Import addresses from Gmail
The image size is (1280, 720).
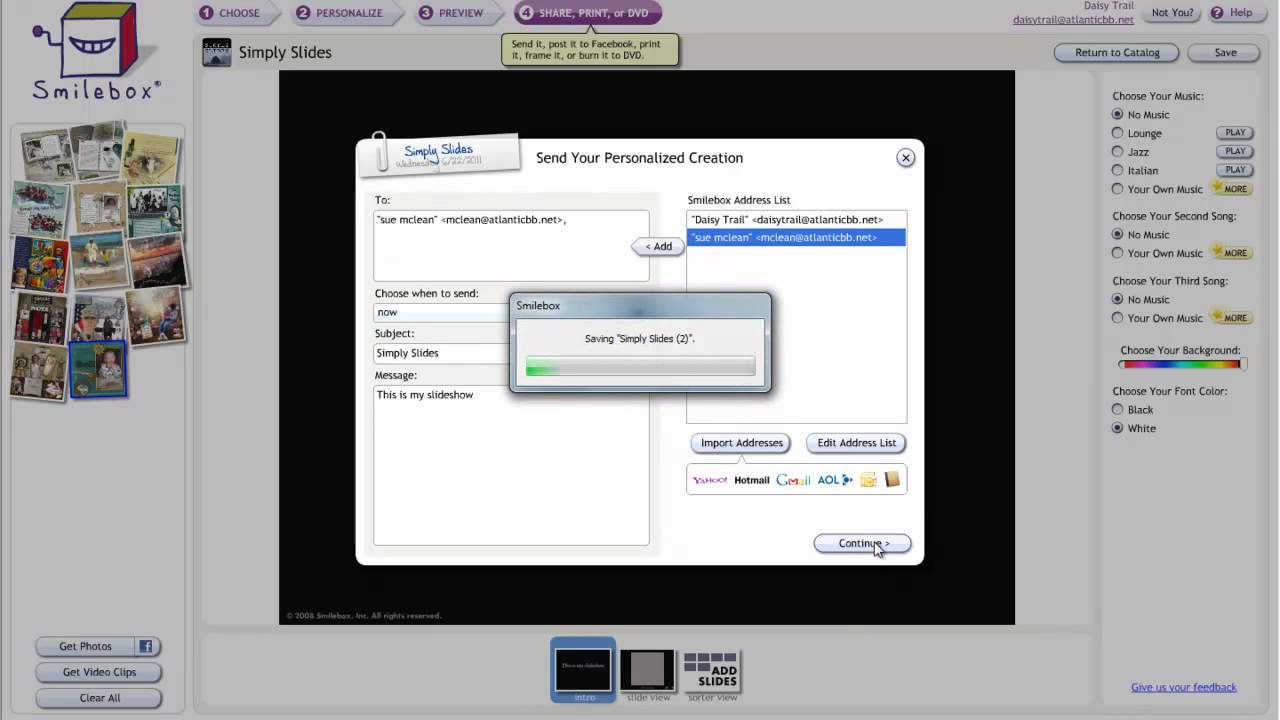[793, 480]
